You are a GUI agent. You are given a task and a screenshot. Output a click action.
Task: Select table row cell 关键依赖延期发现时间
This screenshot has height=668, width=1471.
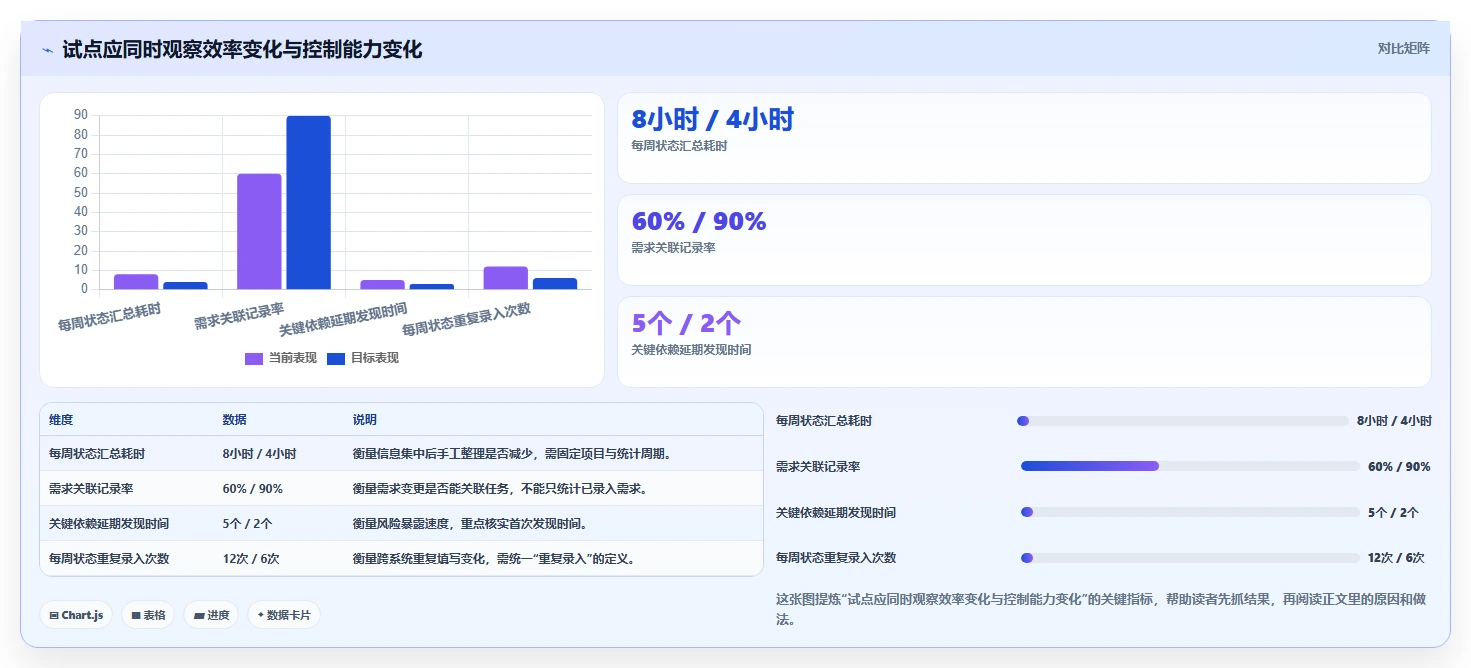[109, 524]
